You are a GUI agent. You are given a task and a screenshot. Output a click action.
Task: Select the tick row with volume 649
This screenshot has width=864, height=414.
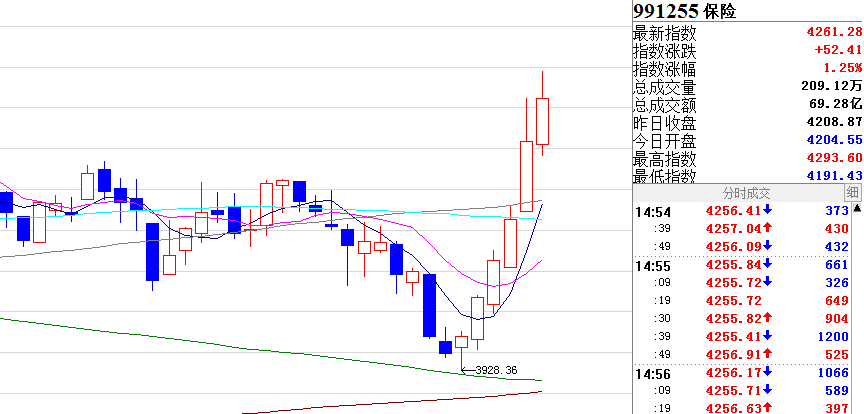(742, 300)
